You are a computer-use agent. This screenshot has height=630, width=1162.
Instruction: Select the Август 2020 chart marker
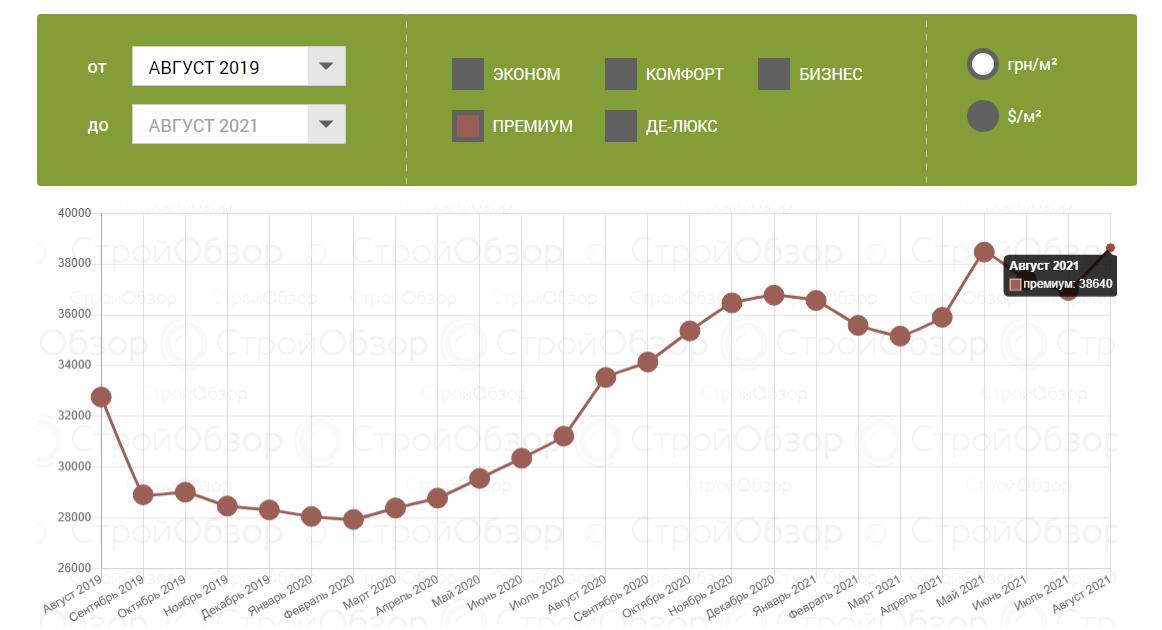click(605, 377)
